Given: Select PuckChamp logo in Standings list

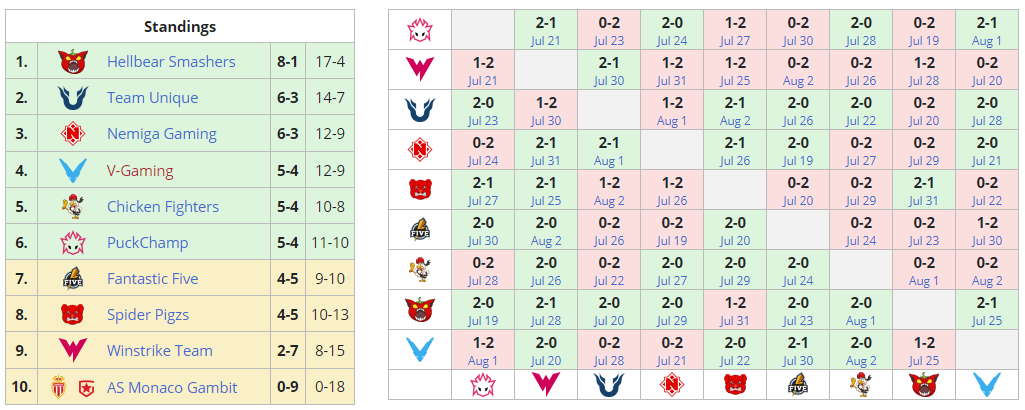Looking at the screenshot, I should pos(70,242).
